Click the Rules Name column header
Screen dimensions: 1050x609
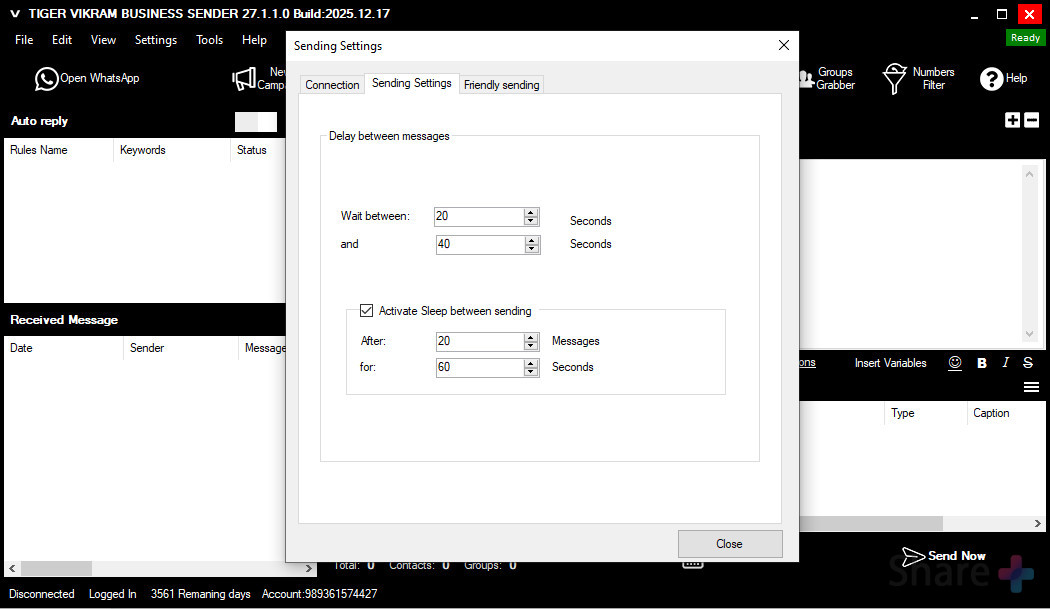click(x=59, y=150)
